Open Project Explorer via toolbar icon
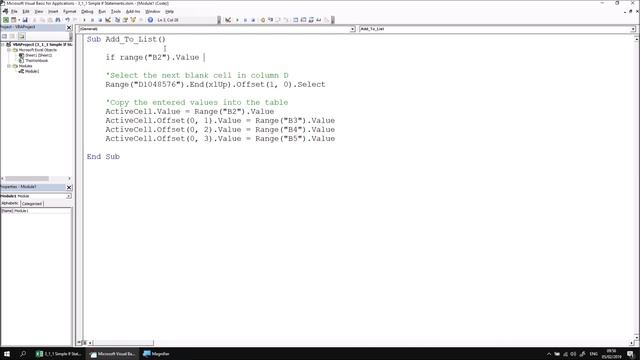Viewport: 640px width, 360px height. (117, 20)
